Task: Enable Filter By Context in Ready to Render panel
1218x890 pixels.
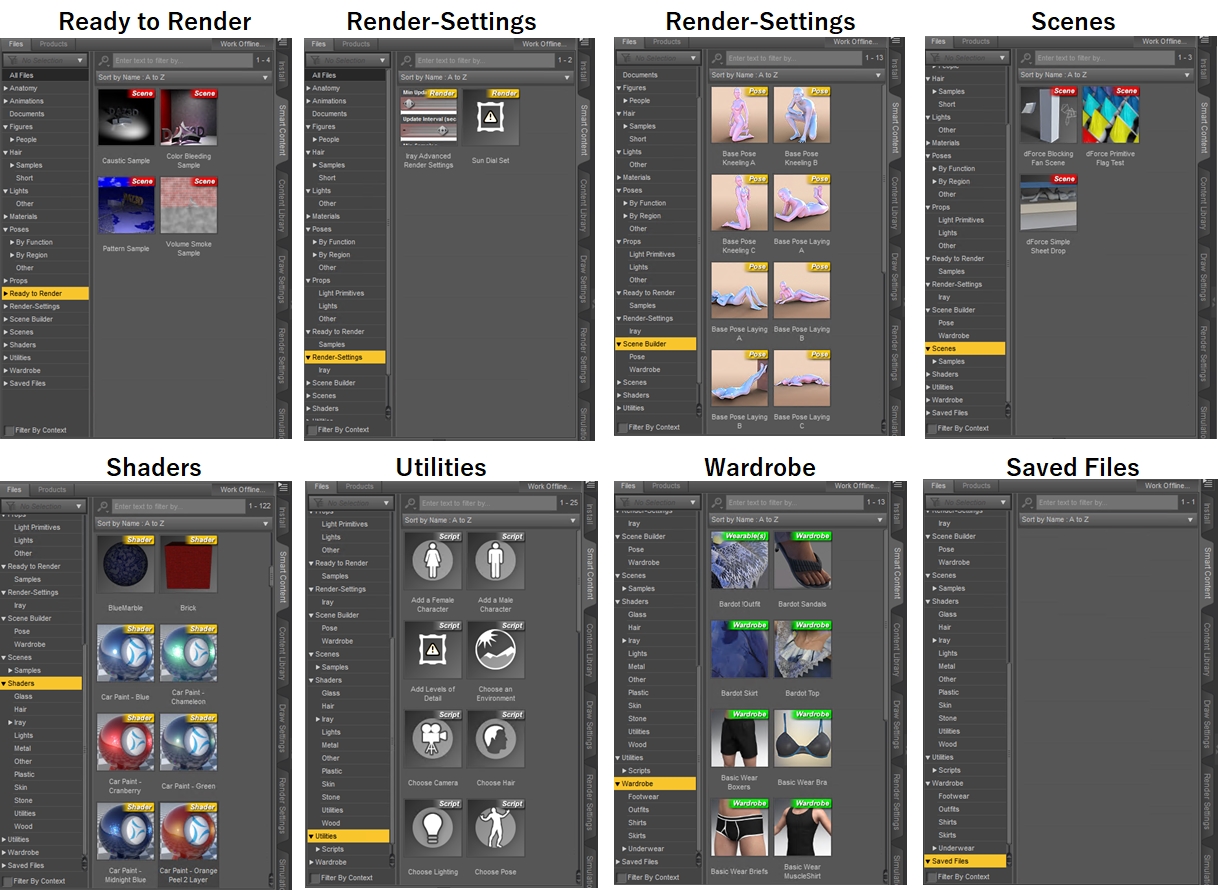Action: 10,430
